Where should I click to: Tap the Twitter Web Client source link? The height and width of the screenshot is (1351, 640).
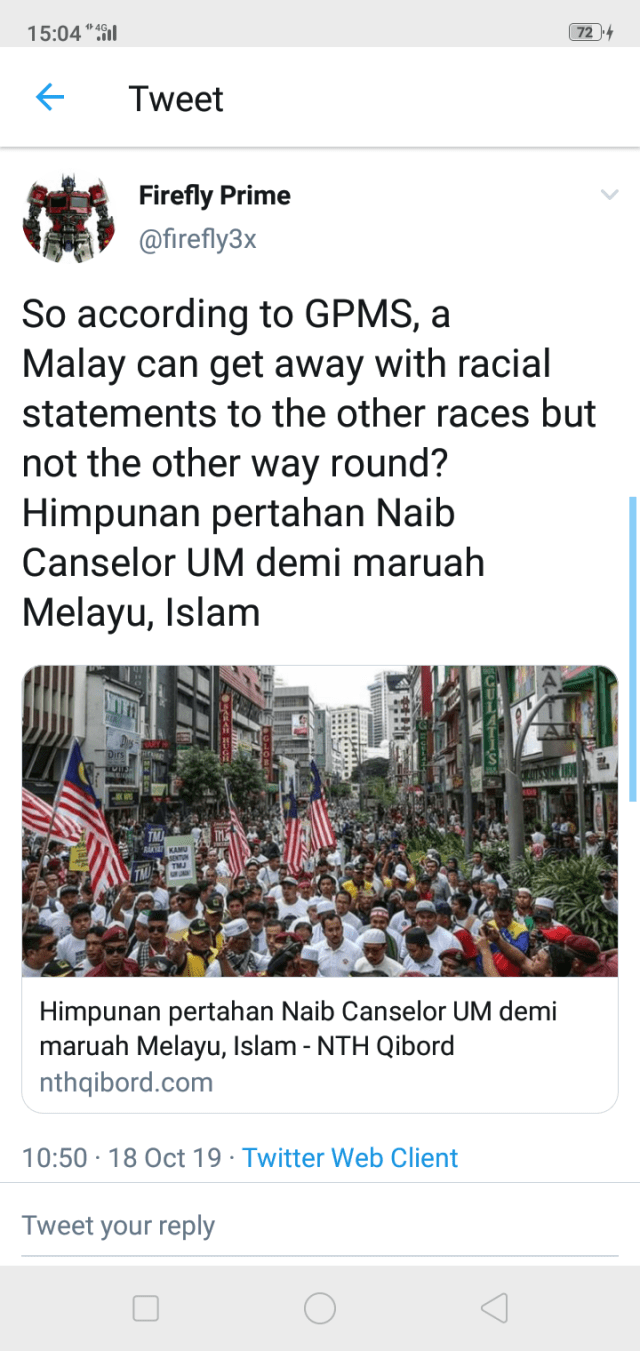(x=350, y=1157)
